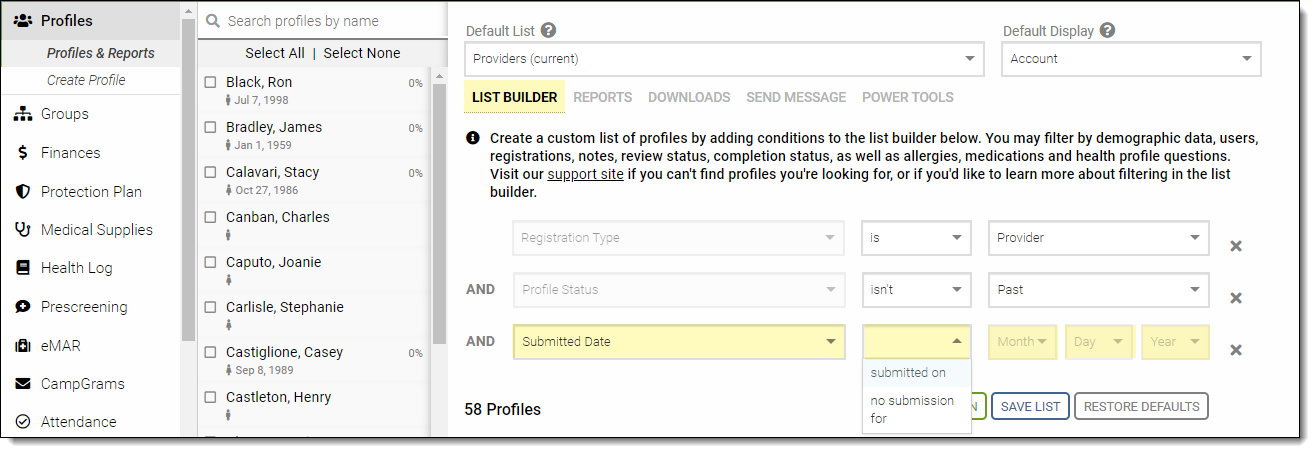Choose 'submitted on' from the dropdown list

(x=908, y=373)
